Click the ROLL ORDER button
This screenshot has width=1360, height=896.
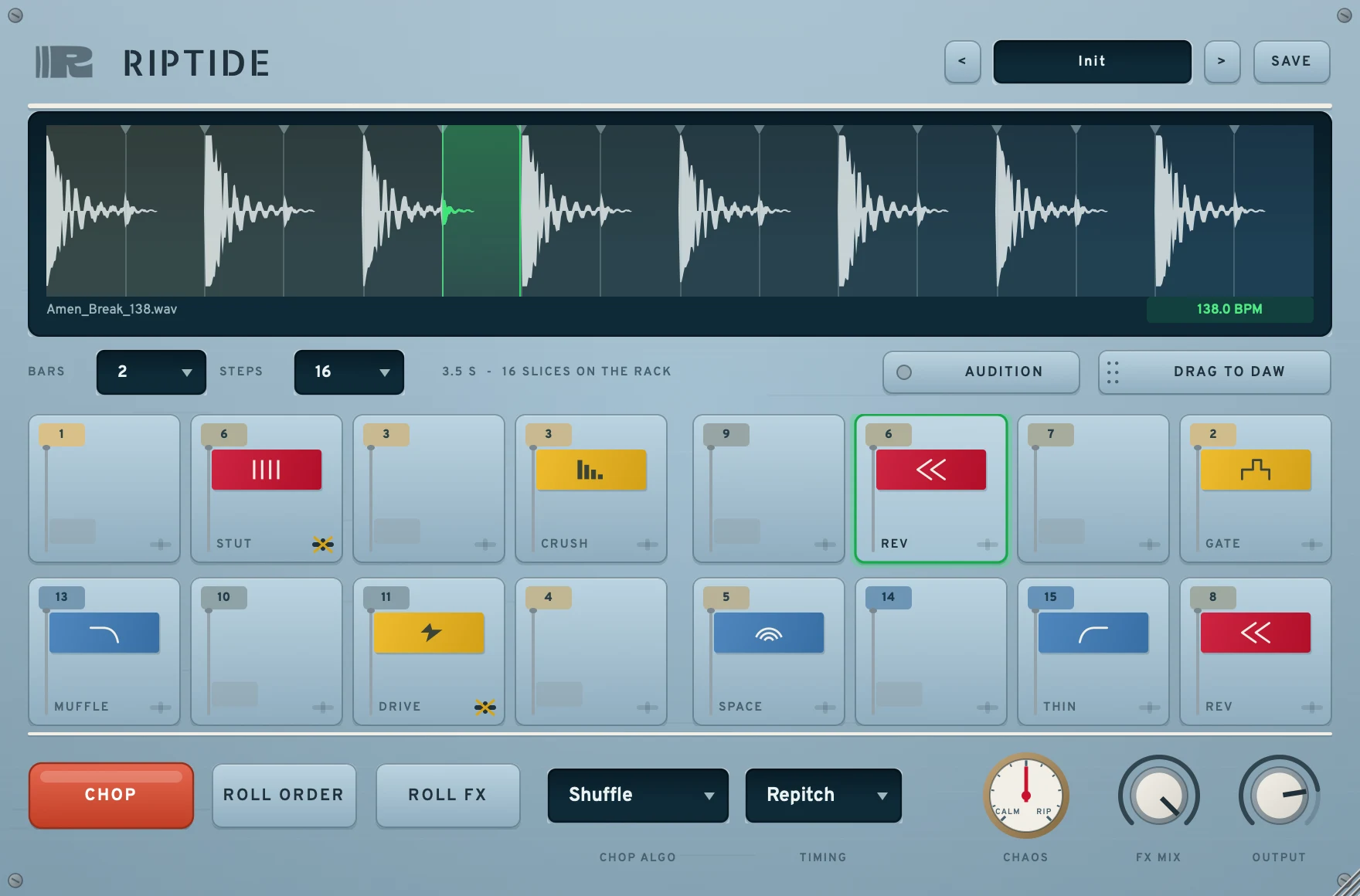[284, 795]
